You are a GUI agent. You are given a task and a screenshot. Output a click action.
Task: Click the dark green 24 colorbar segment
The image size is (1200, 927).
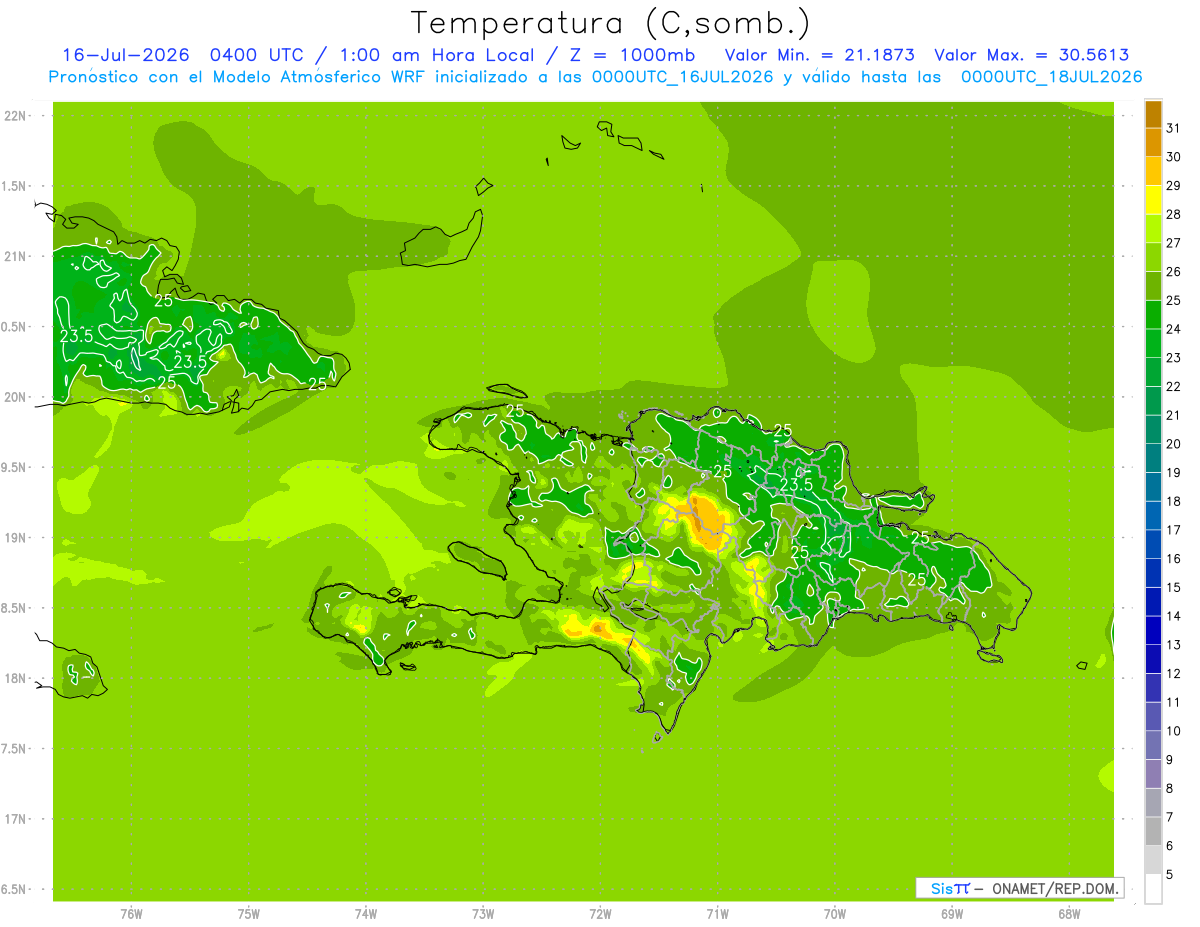point(1153,315)
